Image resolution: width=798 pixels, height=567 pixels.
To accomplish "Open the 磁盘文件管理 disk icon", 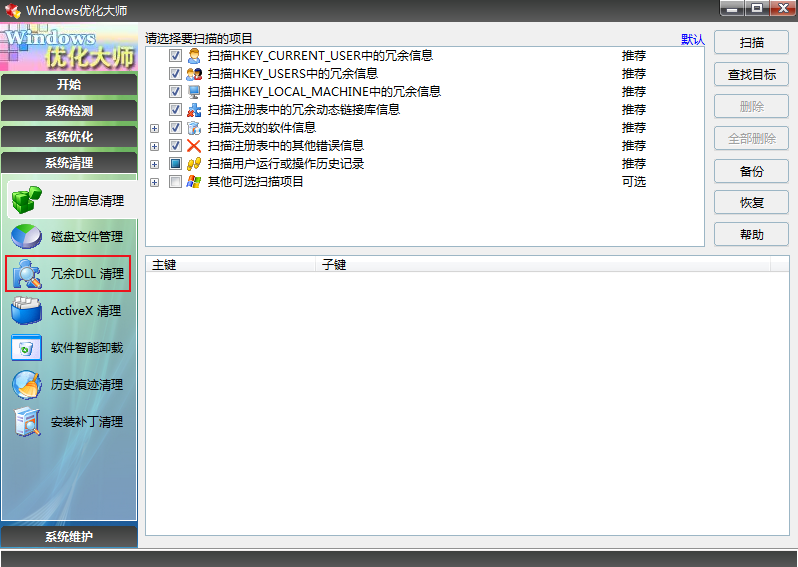I will click(26, 237).
